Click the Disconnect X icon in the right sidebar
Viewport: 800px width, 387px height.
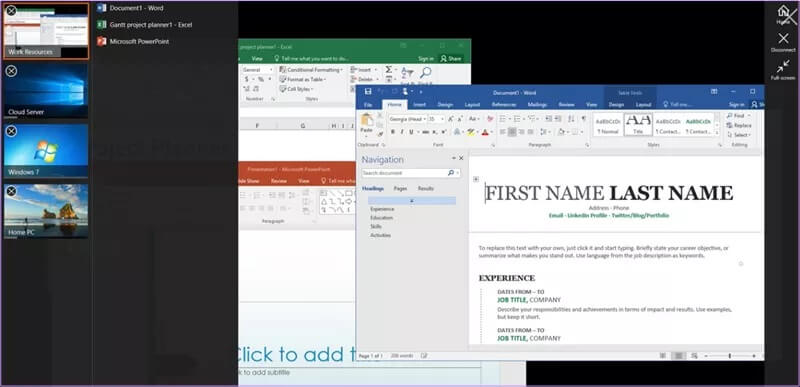[783, 39]
